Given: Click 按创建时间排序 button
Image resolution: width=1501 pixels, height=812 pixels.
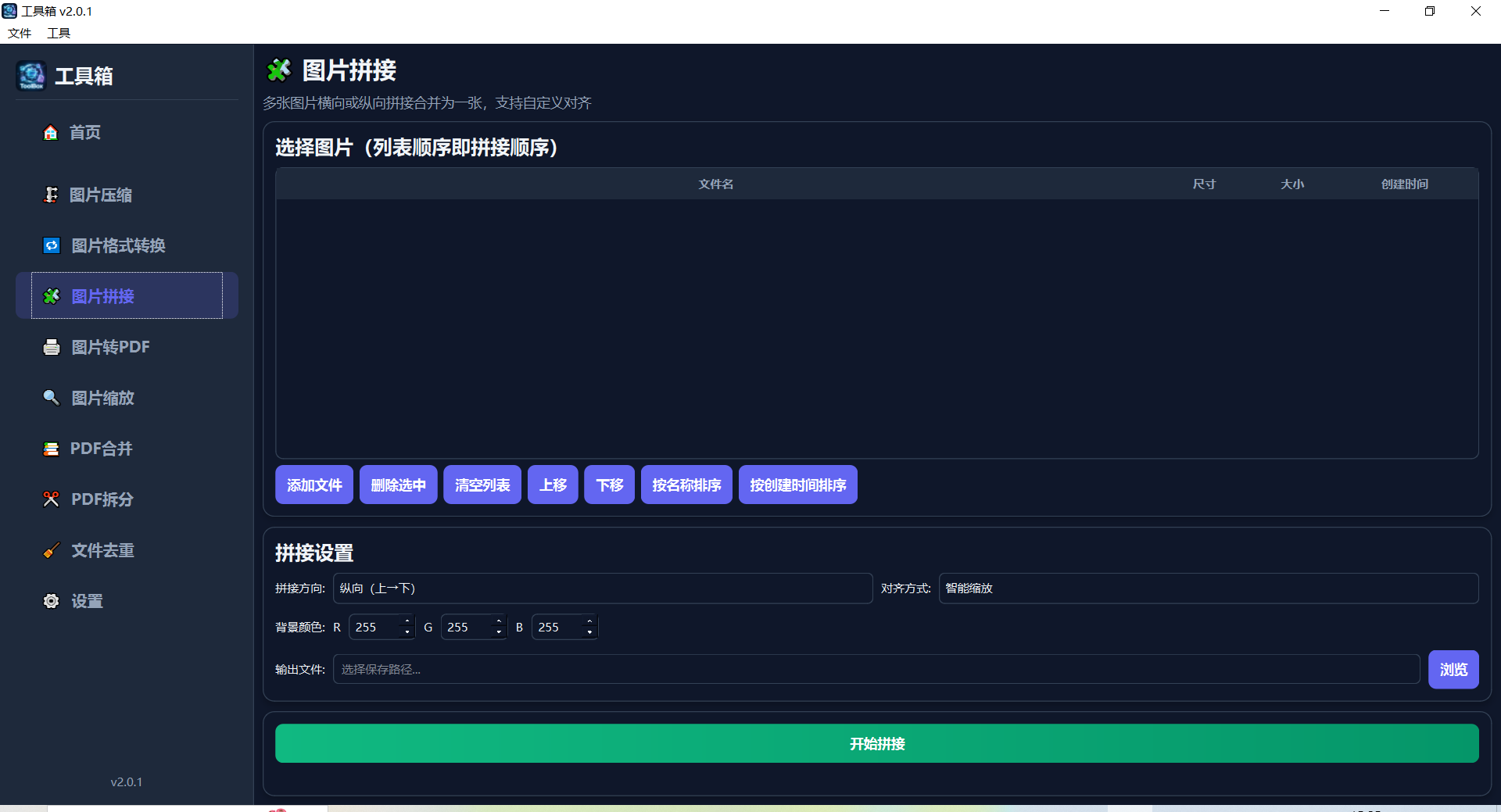Looking at the screenshot, I should (798, 485).
